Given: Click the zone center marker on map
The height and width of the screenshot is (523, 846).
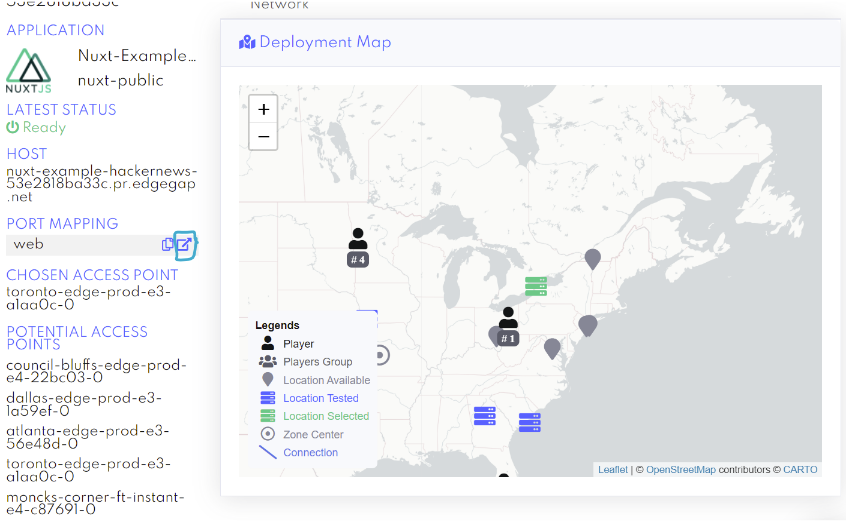Looking at the screenshot, I should [380, 355].
